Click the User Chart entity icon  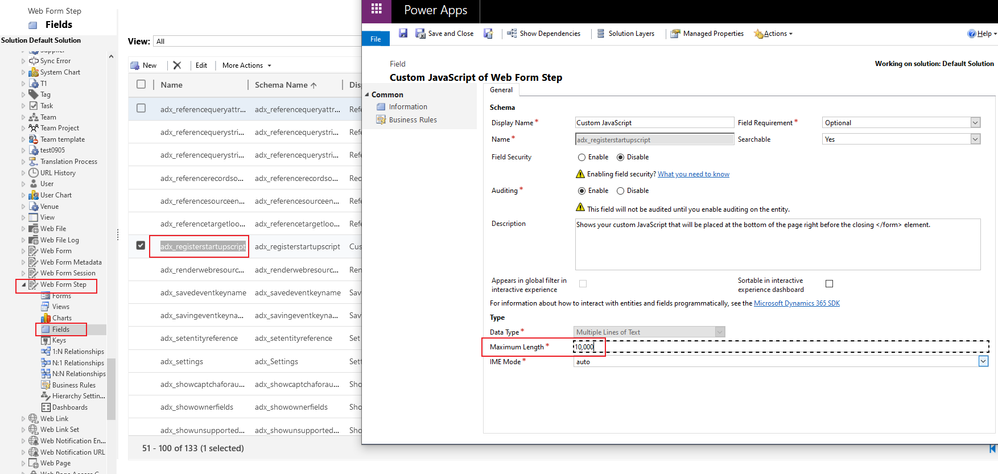click(34, 195)
